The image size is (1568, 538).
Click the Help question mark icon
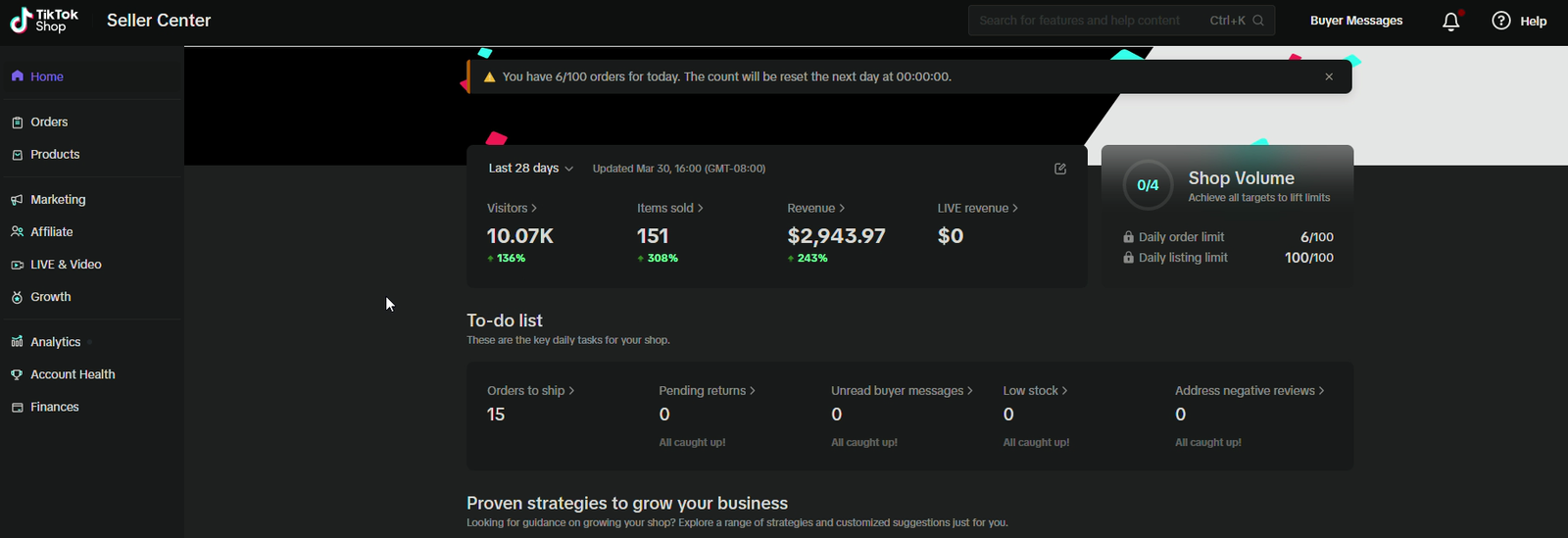click(1500, 21)
